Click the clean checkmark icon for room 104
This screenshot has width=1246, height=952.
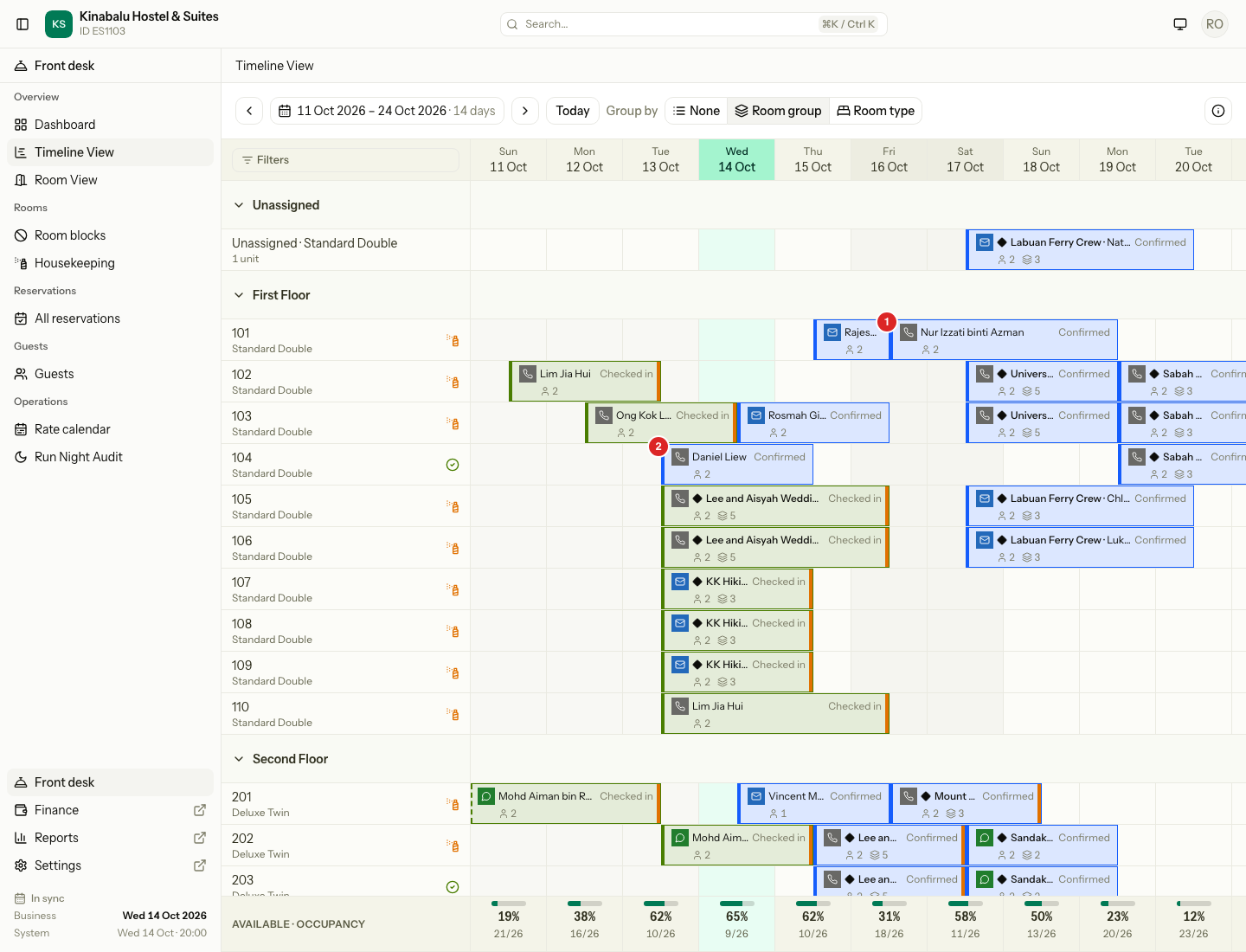click(453, 465)
